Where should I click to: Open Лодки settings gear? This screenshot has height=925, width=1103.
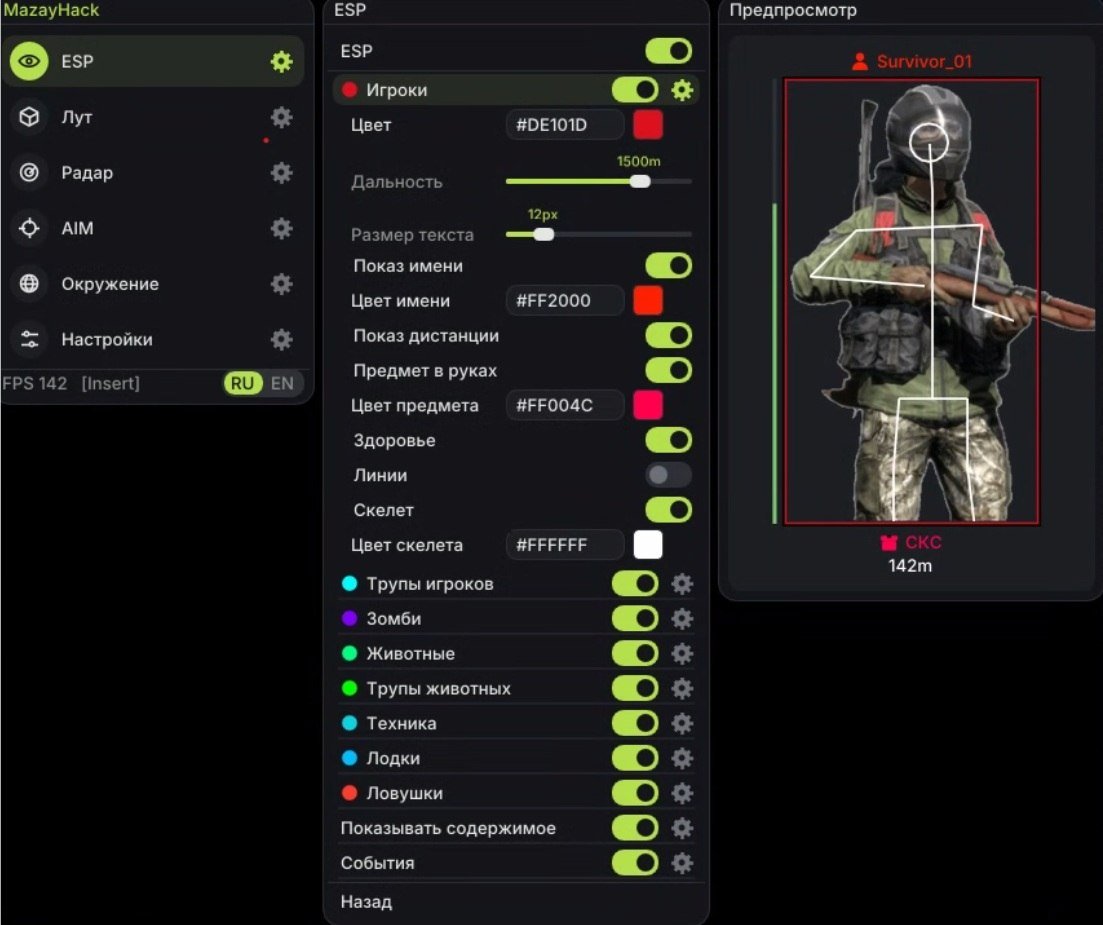pyautogui.click(x=682, y=758)
